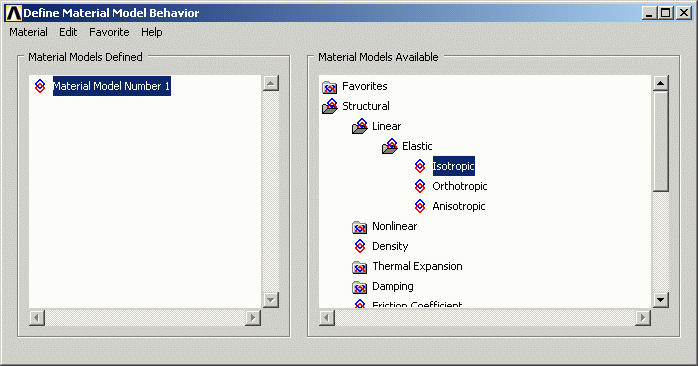Click the Defined panel scroll left arrow

37,317
